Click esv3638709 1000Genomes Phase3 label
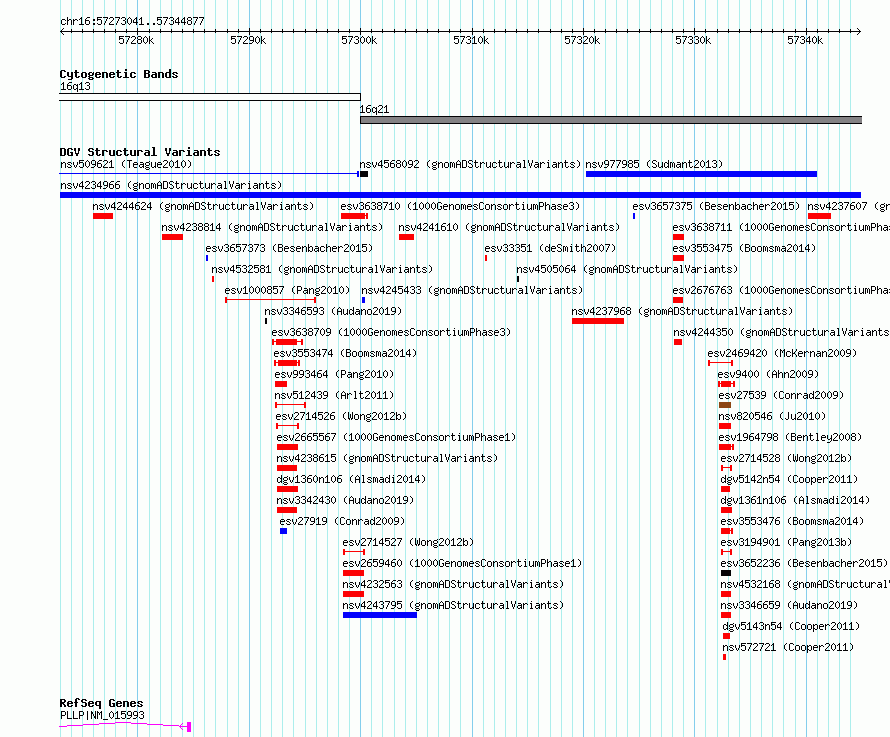 click(391, 332)
